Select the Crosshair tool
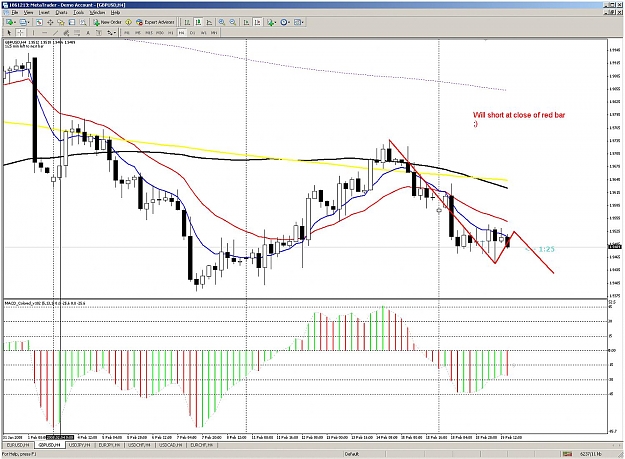This screenshot has height=459, width=625. (x=20, y=33)
